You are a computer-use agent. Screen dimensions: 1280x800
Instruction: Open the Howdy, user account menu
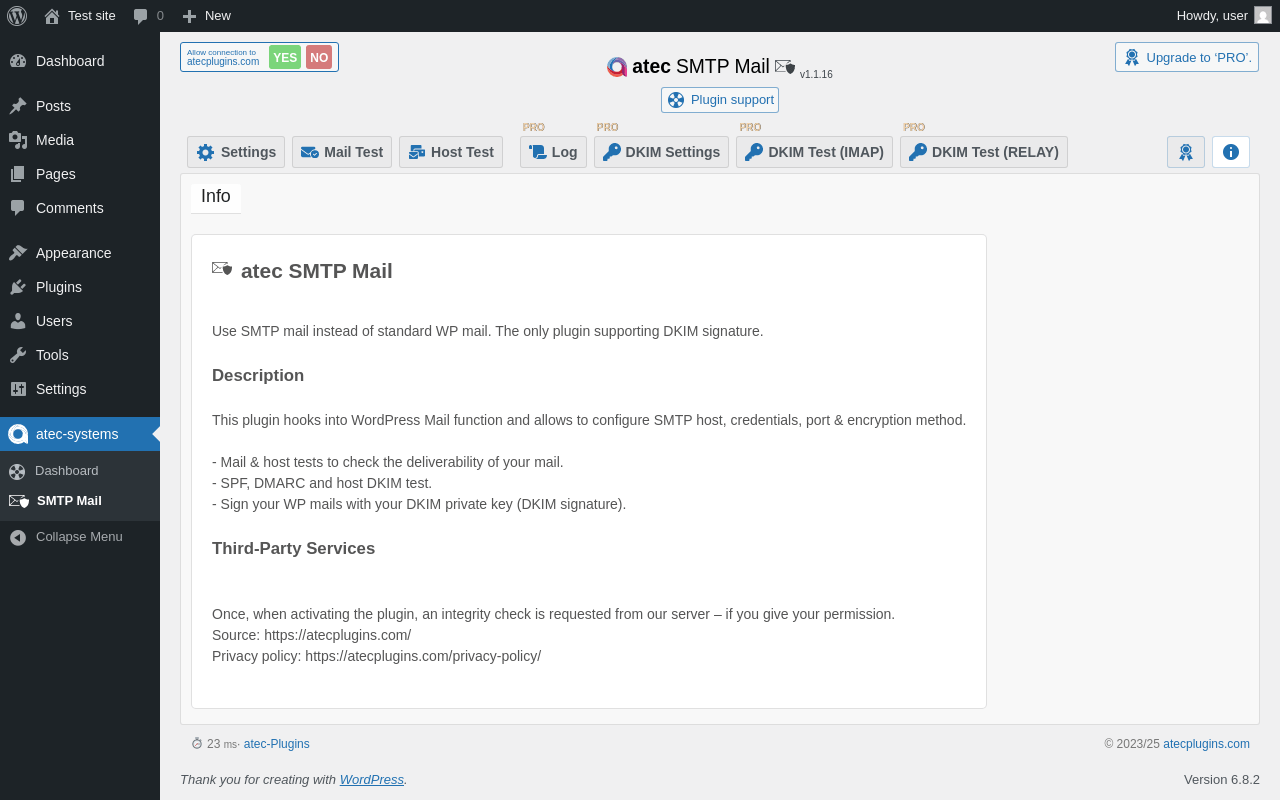pos(1211,15)
